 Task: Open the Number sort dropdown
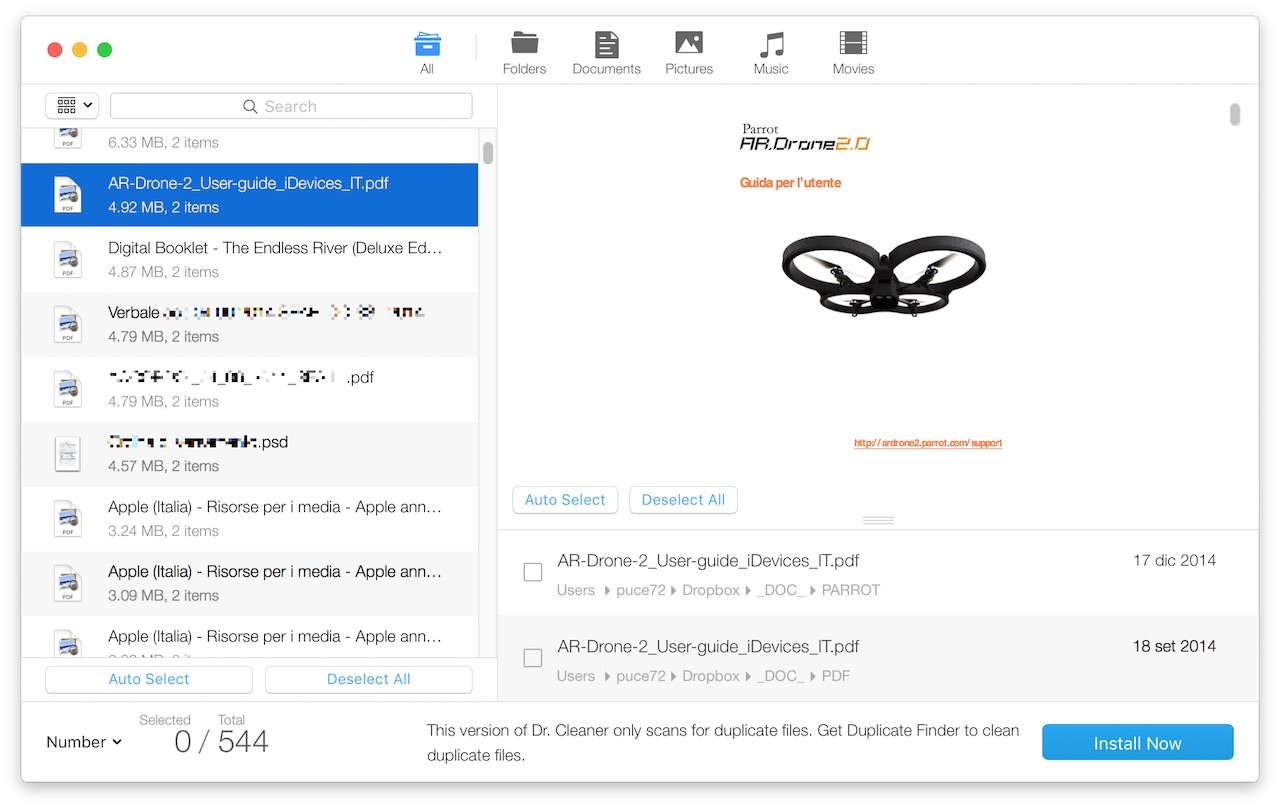pos(84,742)
